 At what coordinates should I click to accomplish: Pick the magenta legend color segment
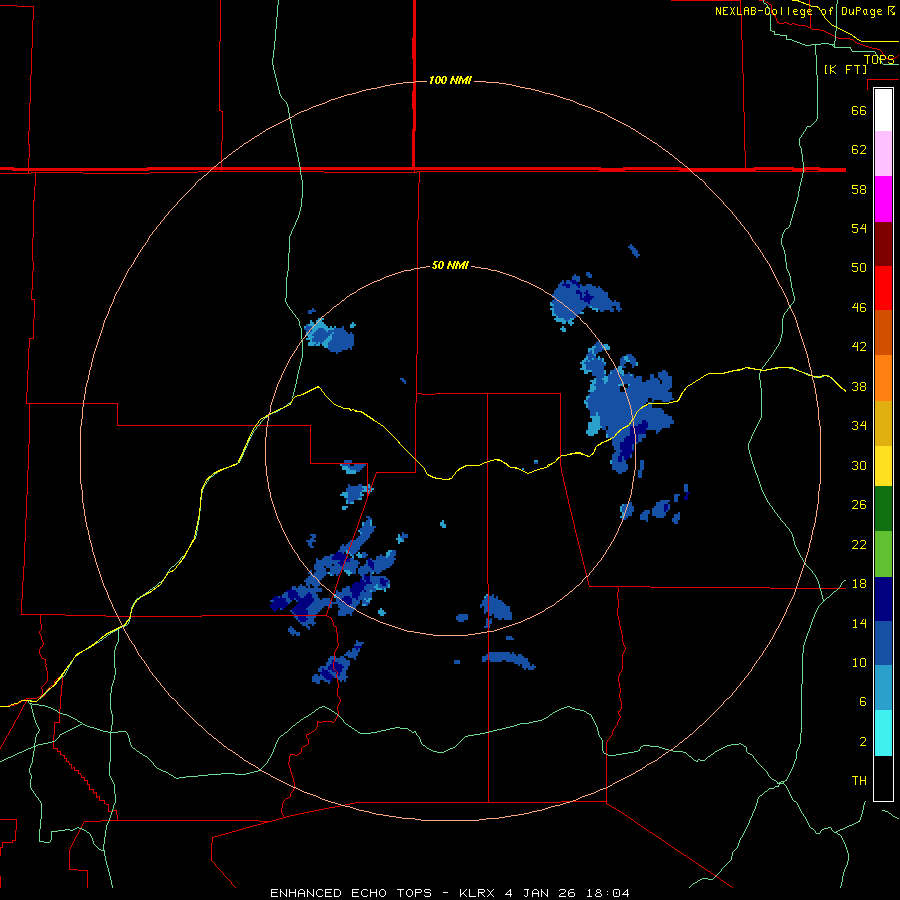click(883, 199)
